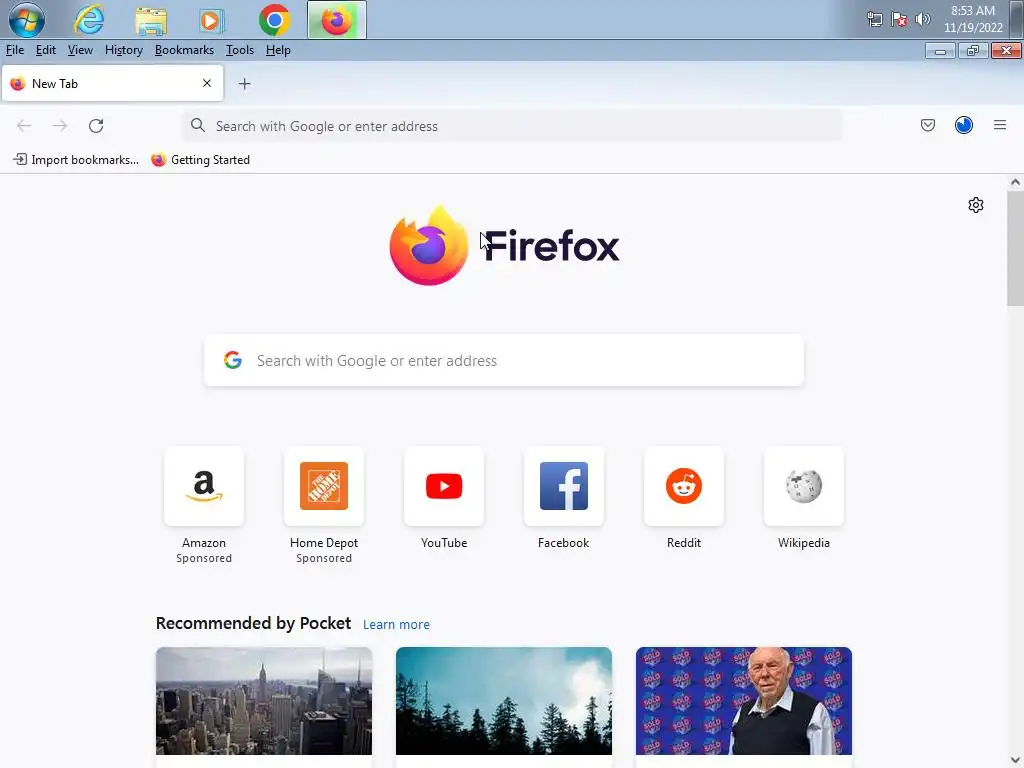Select the New Tab tab

112,84
